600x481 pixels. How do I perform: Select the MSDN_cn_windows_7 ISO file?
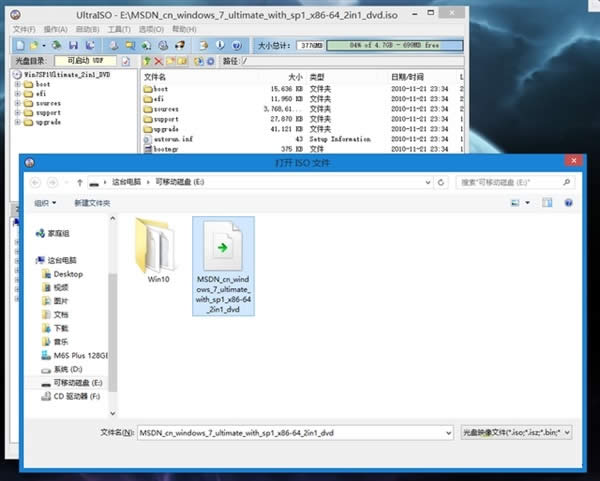(222, 263)
